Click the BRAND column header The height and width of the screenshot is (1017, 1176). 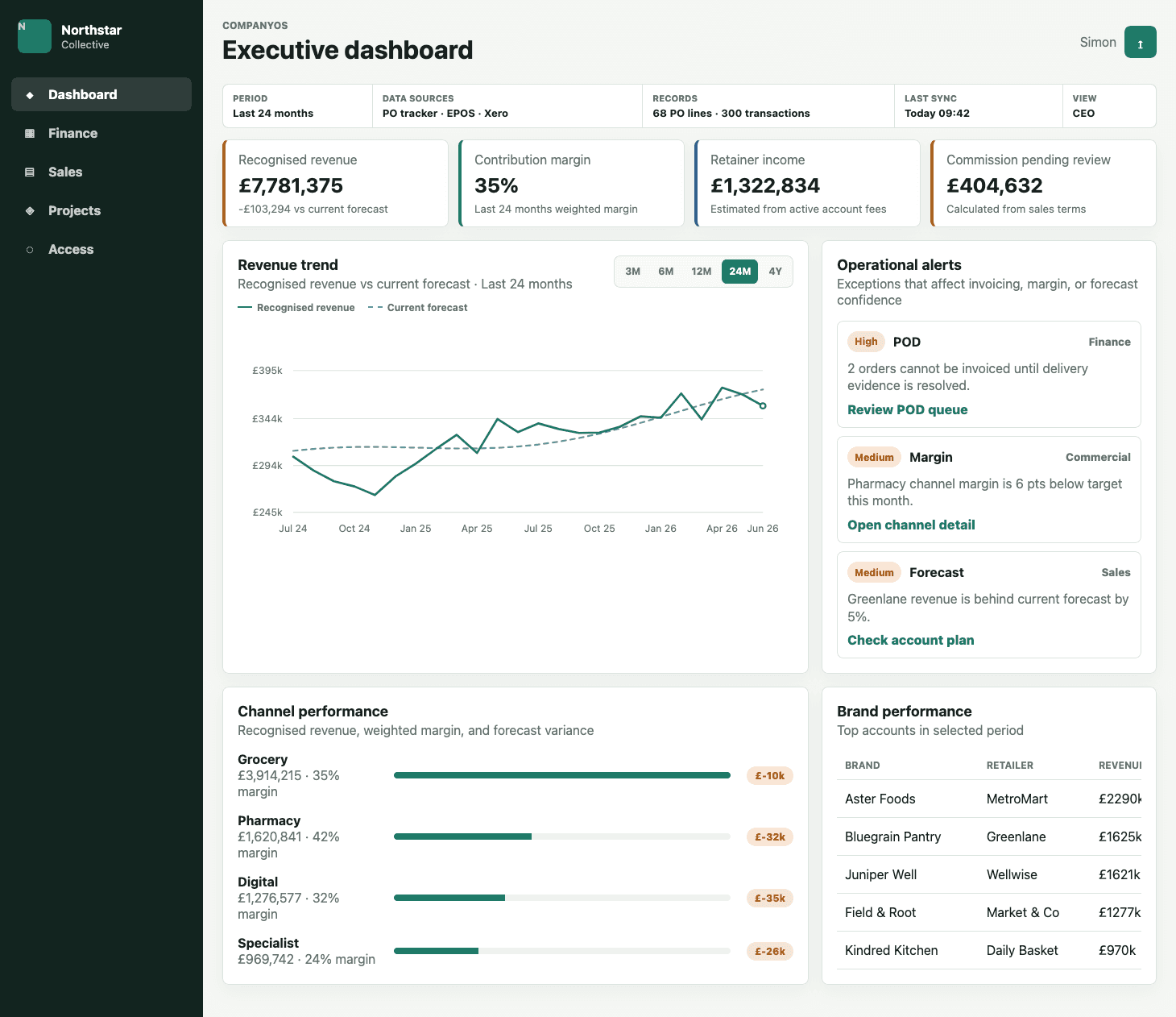[x=863, y=766]
